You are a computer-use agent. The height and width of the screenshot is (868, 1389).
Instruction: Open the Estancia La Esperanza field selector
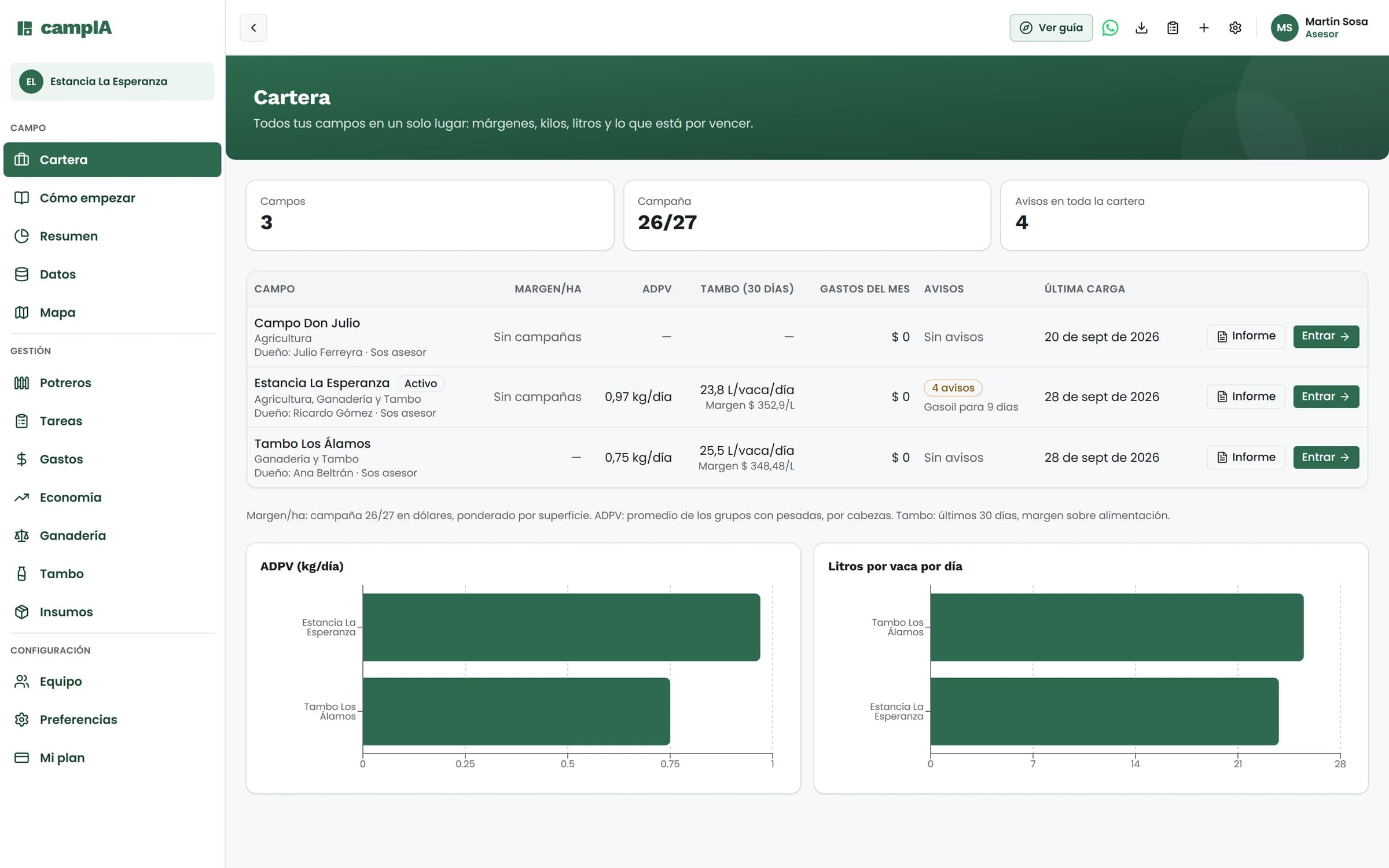(112, 82)
